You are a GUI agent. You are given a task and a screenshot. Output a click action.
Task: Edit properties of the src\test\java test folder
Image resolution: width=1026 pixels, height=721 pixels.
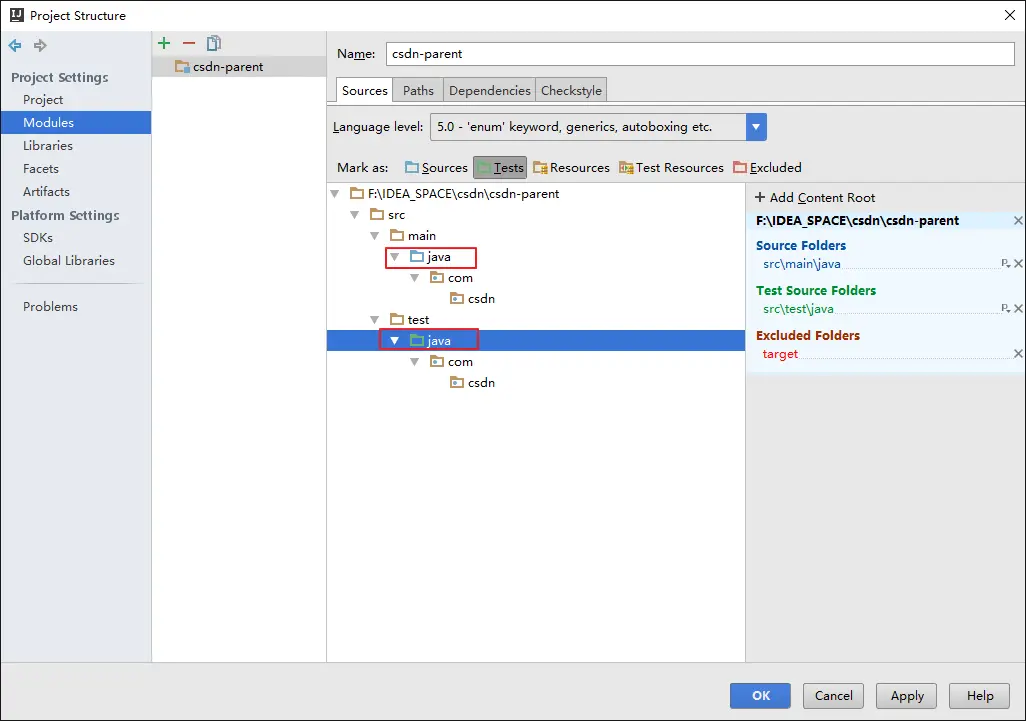point(1006,308)
